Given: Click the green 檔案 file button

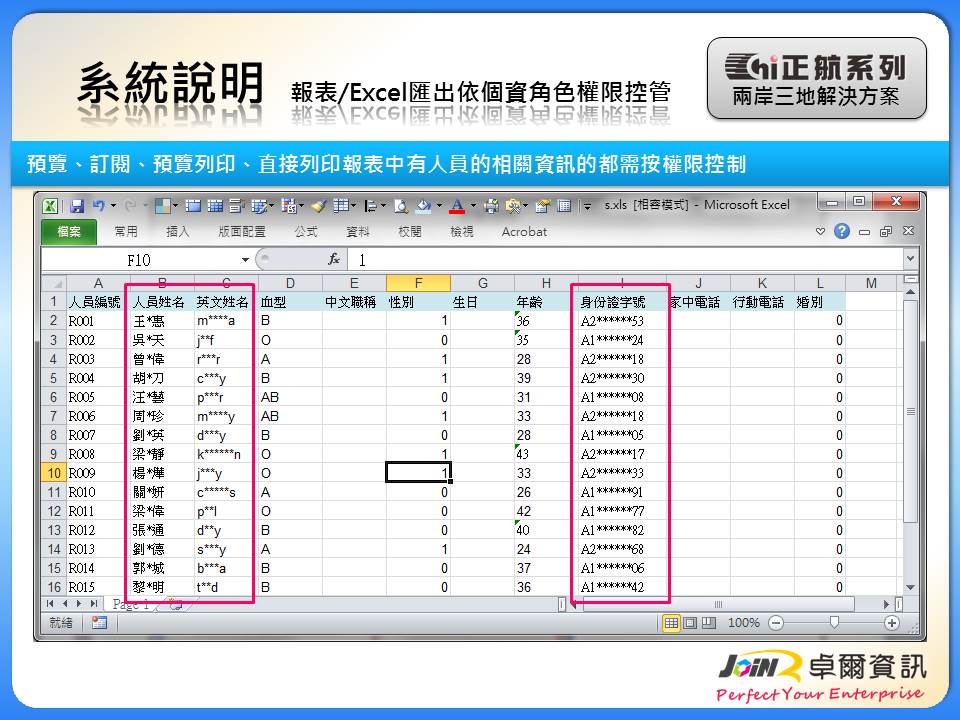Looking at the screenshot, I should tap(69, 232).
